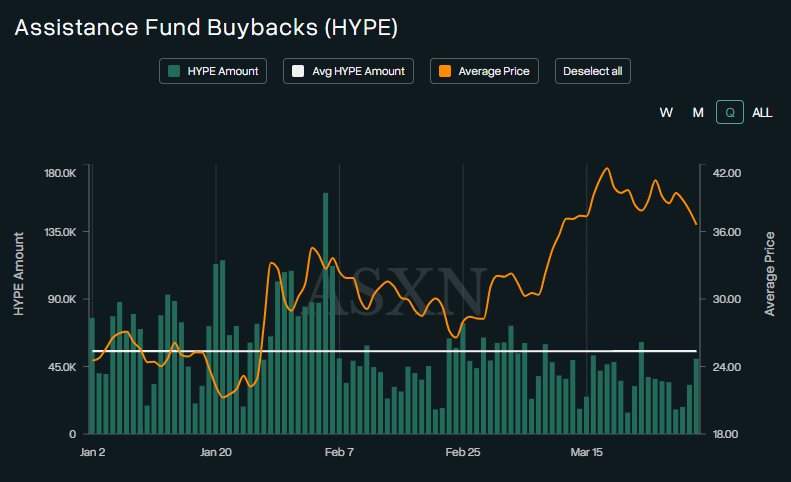Switch to the W weekly timeframe
791x482 pixels.
pyautogui.click(x=666, y=112)
